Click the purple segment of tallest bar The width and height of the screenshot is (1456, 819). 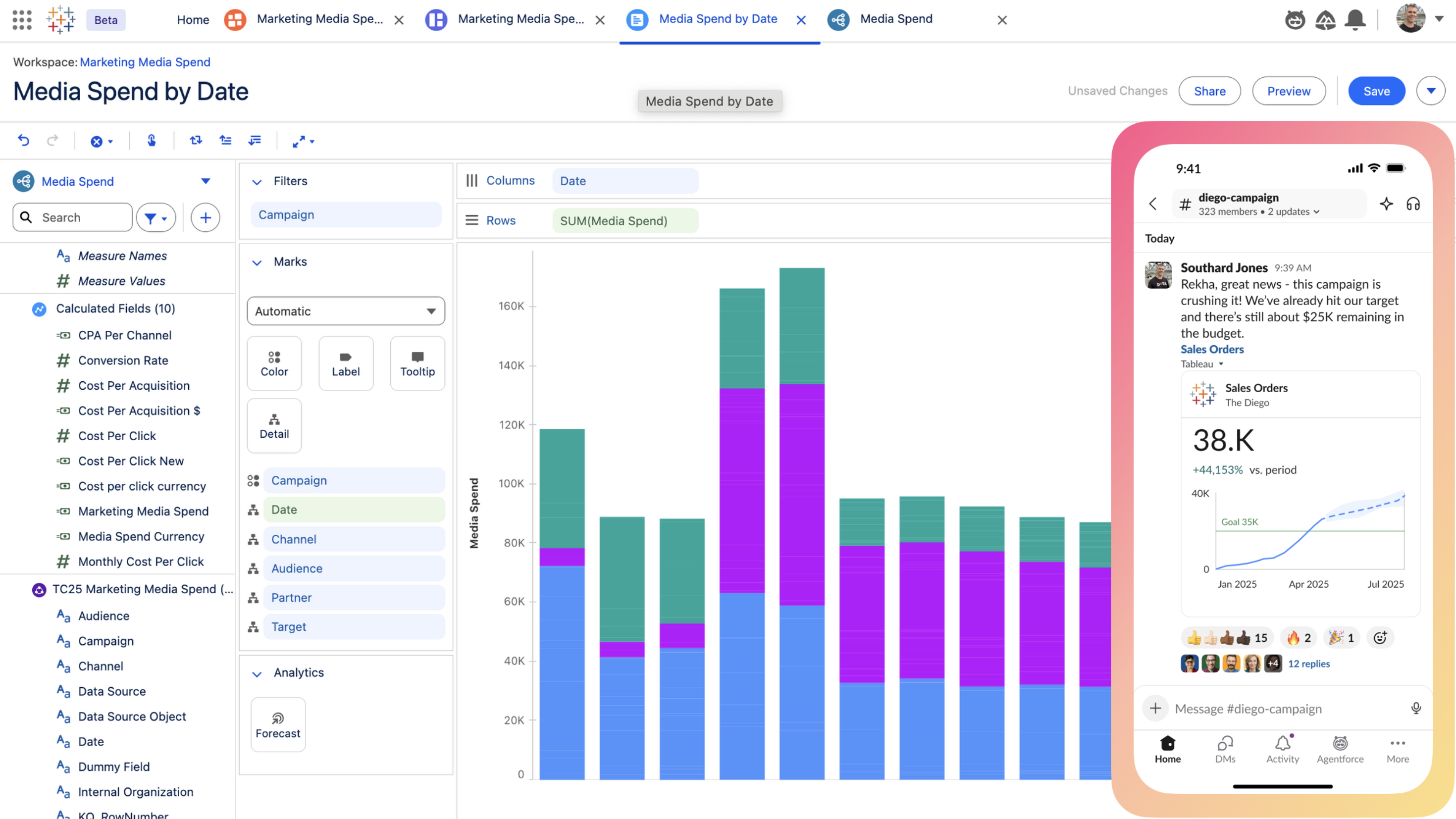click(801, 495)
